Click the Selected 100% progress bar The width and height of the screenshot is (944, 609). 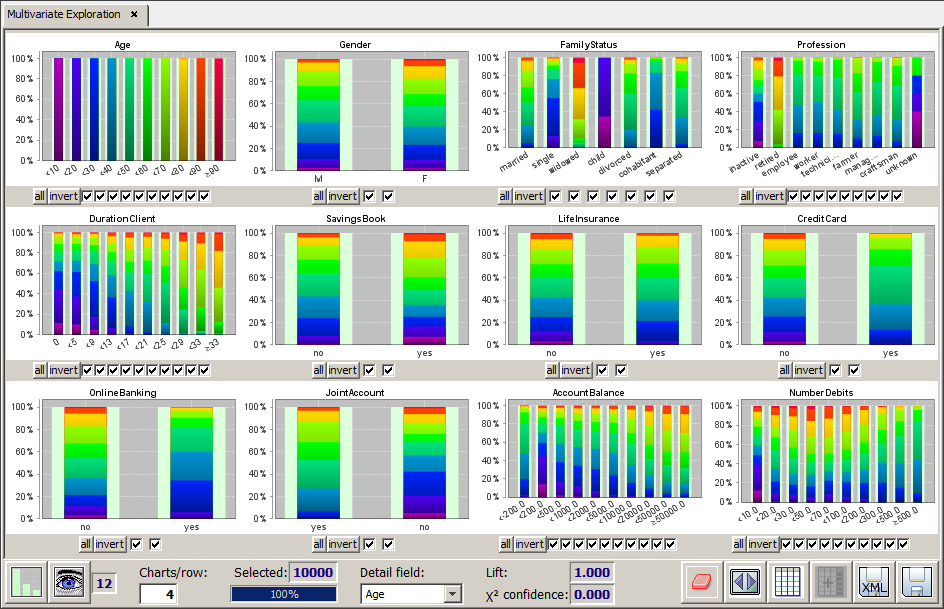point(284,594)
